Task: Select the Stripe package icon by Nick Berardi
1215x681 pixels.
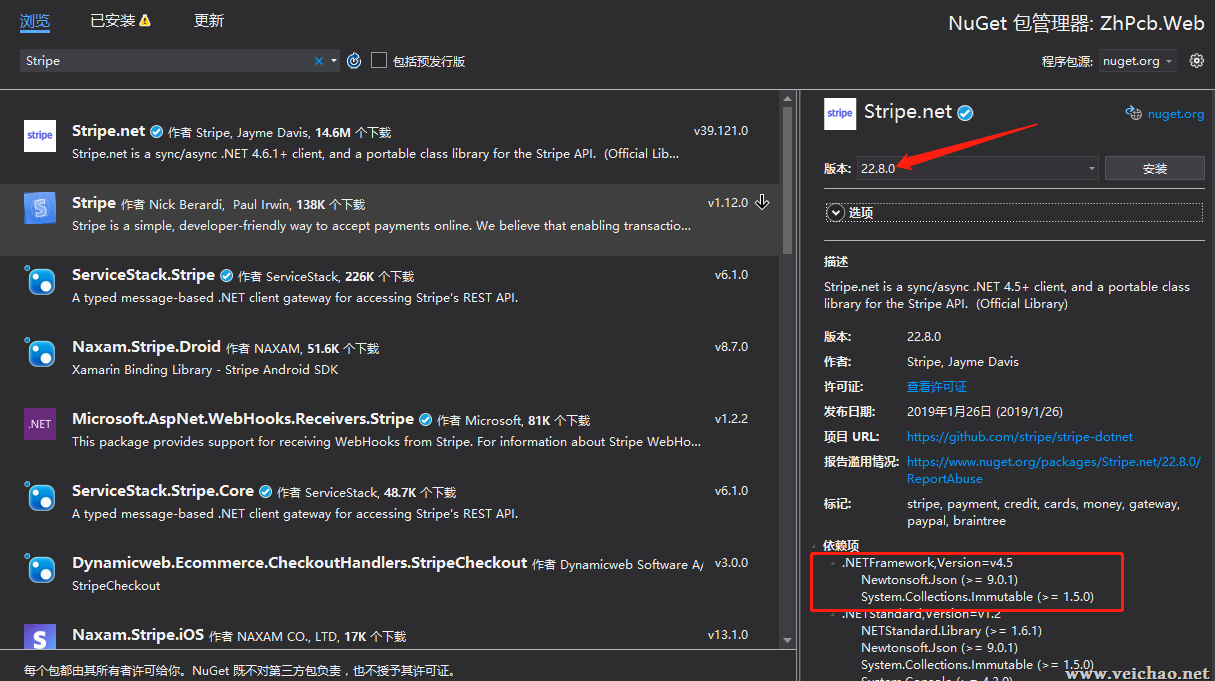Action: coord(40,208)
